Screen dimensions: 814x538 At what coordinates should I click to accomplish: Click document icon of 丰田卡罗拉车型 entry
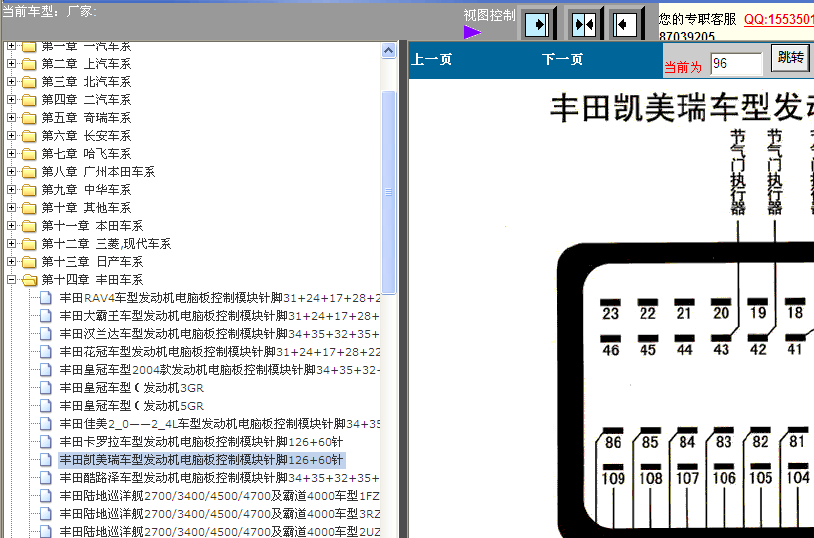coord(46,441)
